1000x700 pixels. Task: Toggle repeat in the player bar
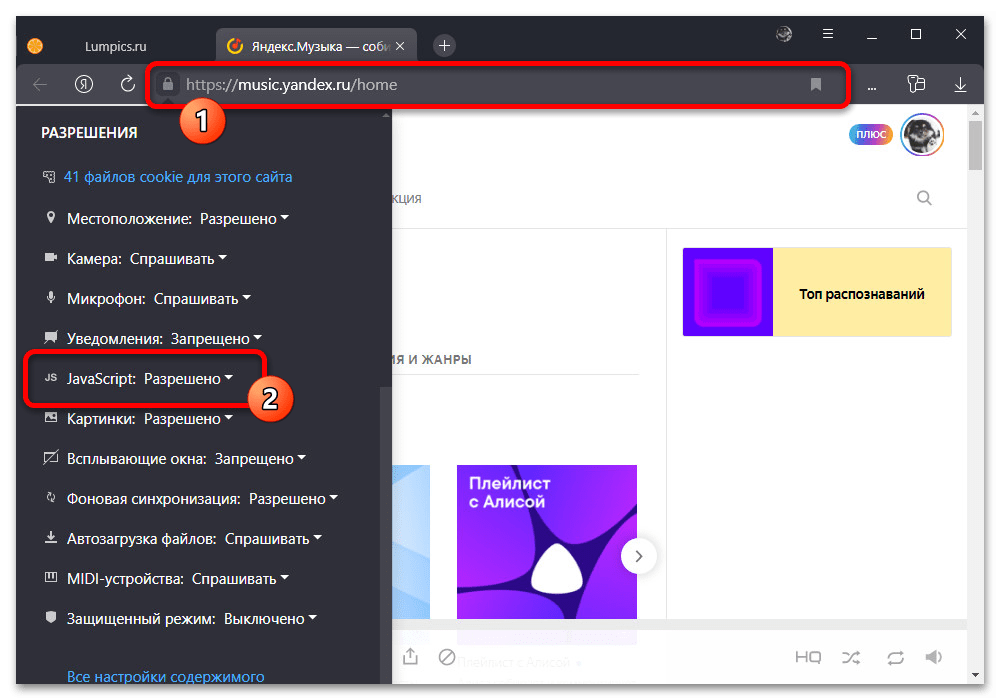pyautogui.click(x=895, y=657)
